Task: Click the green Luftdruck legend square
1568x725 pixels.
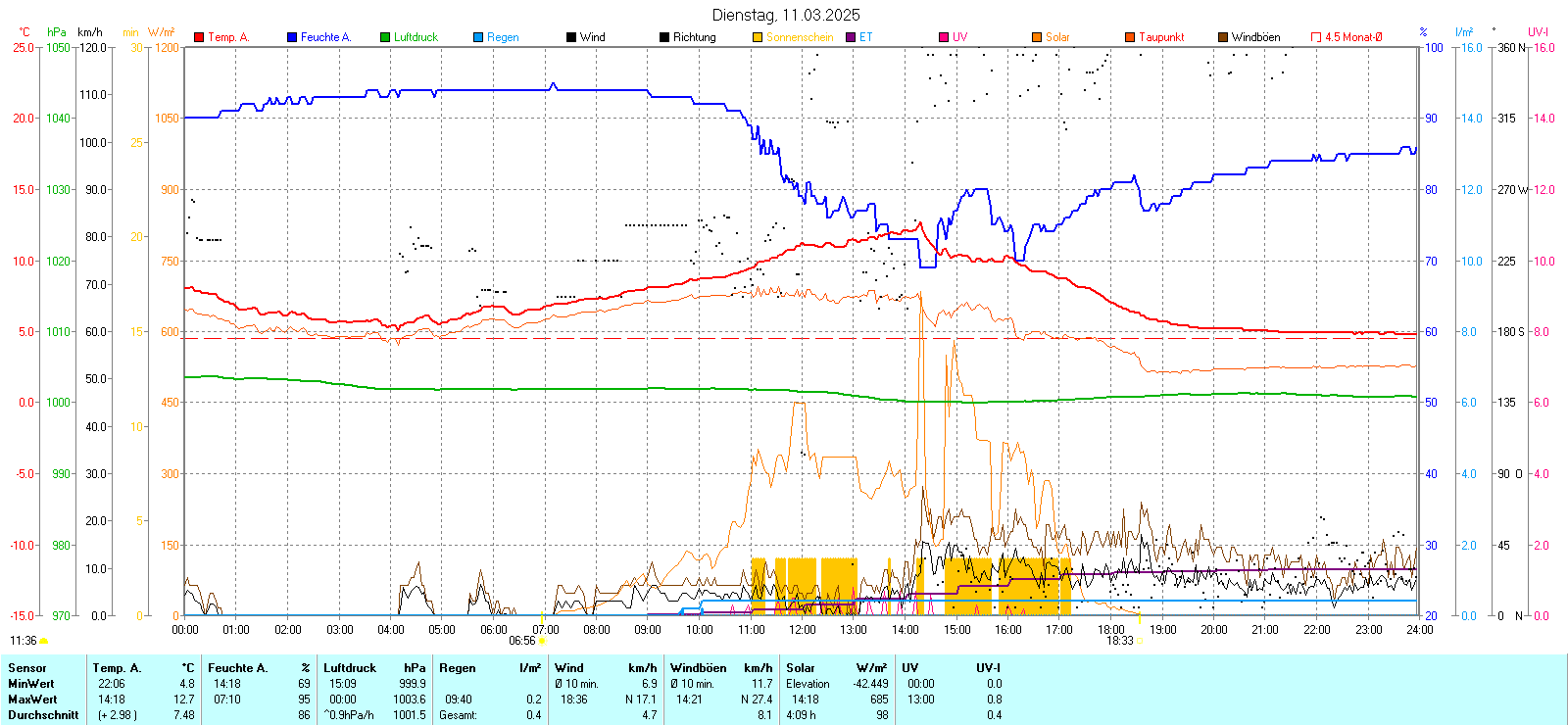Action: (x=385, y=37)
